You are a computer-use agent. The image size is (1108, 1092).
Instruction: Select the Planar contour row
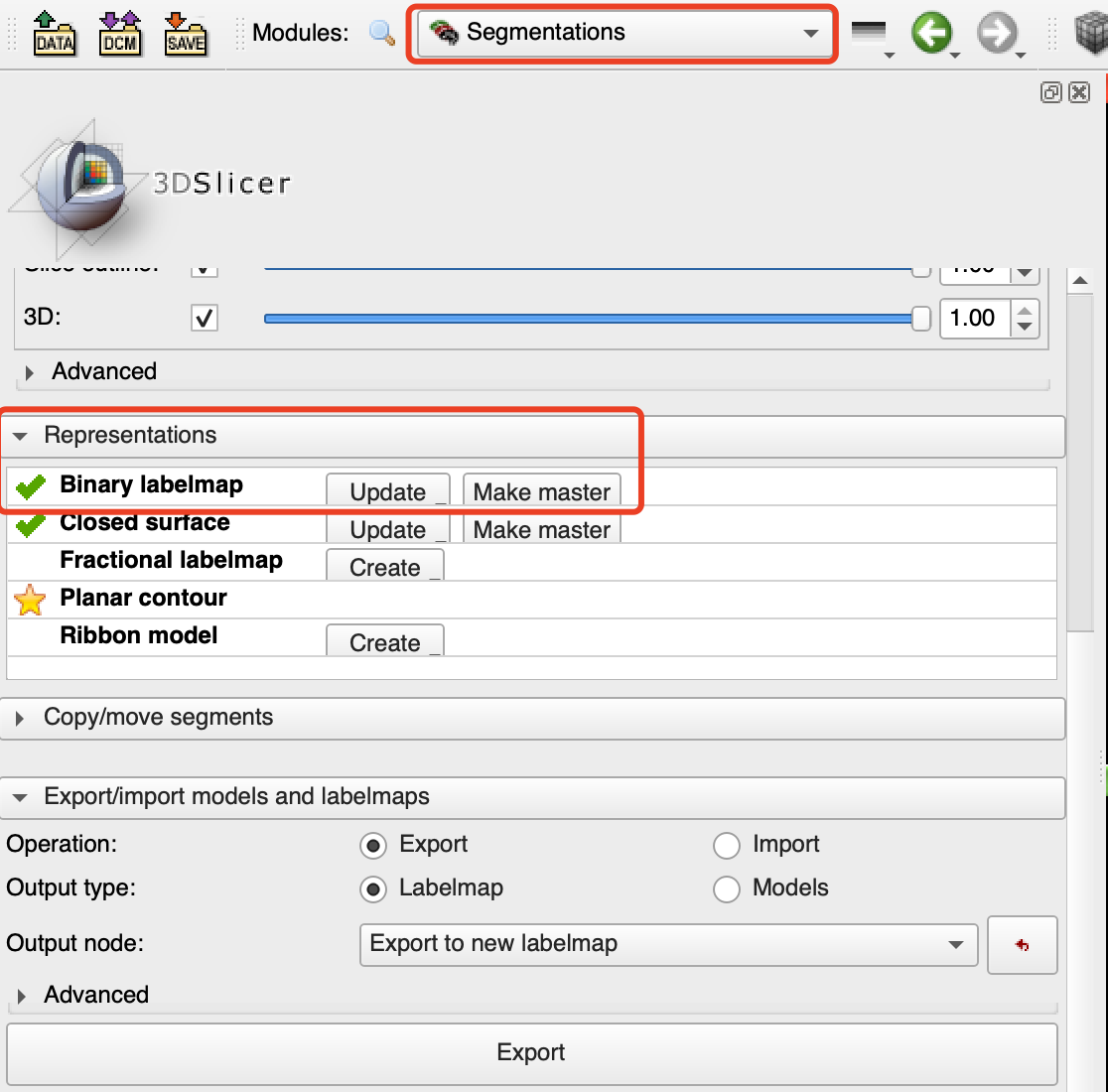pyautogui.click(x=531, y=600)
